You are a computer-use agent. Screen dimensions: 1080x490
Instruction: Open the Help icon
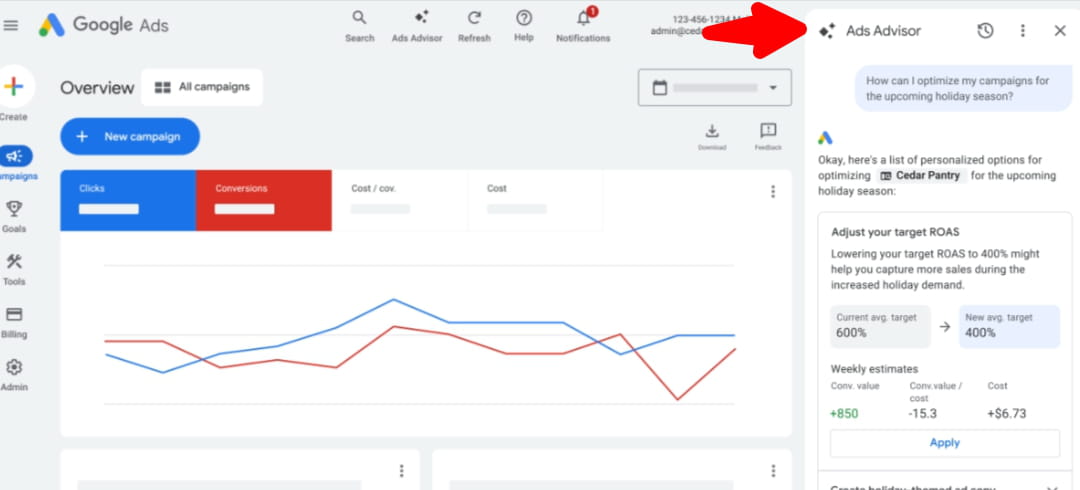(x=524, y=18)
